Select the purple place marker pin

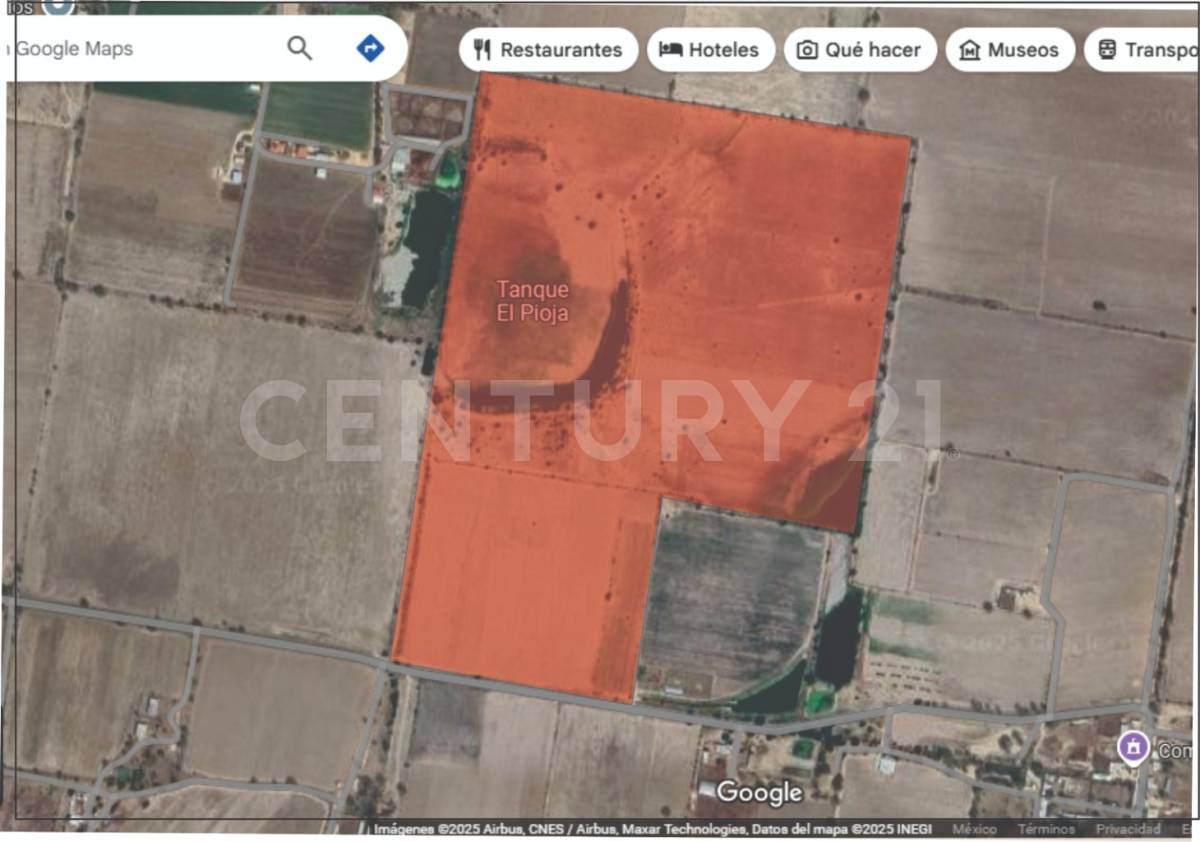[1132, 747]
